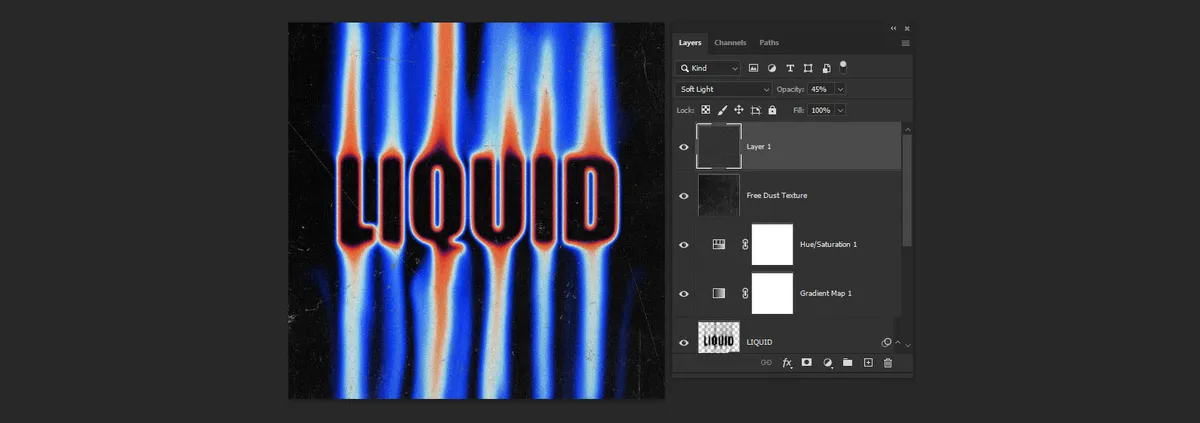Select the Gradient Map 1 mask thumbnail

pos(771,293)
